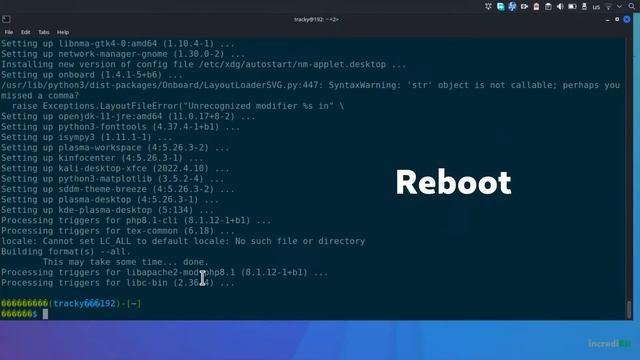This screenshot has height=360, width=640.
Task: Open the Edit menu in the terminal
Action: (25, 32)
